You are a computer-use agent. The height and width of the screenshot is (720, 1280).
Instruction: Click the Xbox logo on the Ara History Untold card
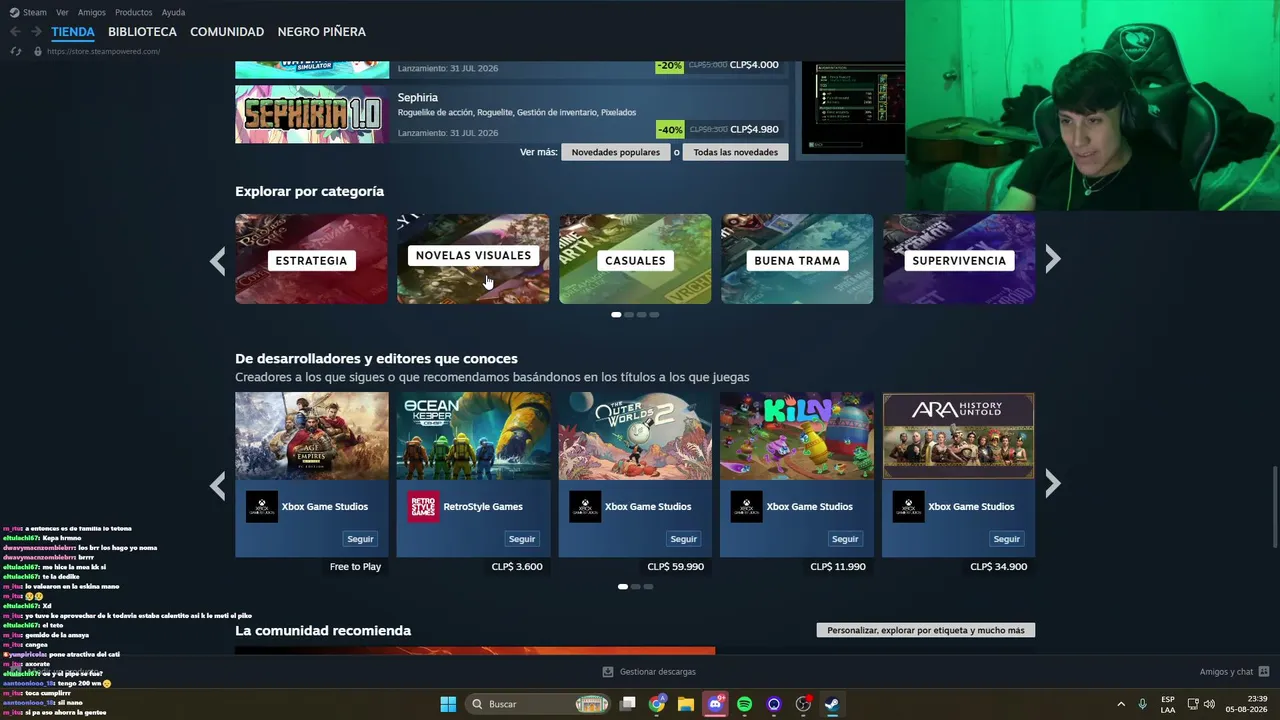(908, 506)
